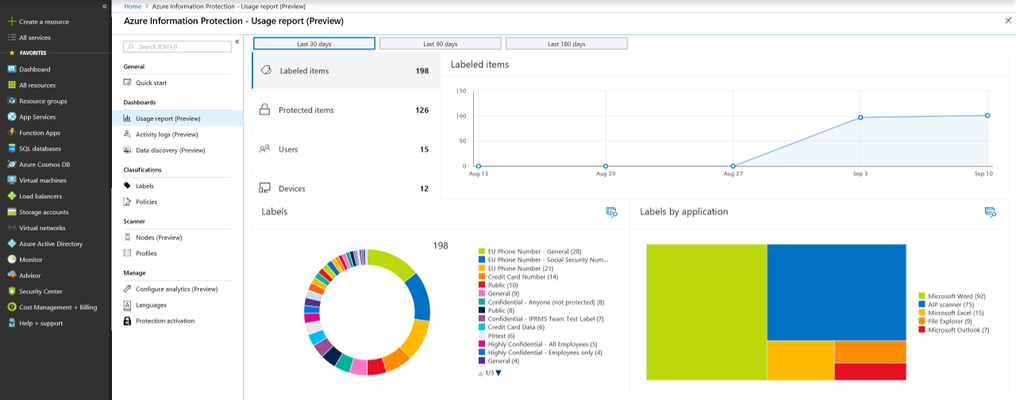Screen dimensions: 1016x400
Task: Open the Monitor icon
Action: point(11,259)
